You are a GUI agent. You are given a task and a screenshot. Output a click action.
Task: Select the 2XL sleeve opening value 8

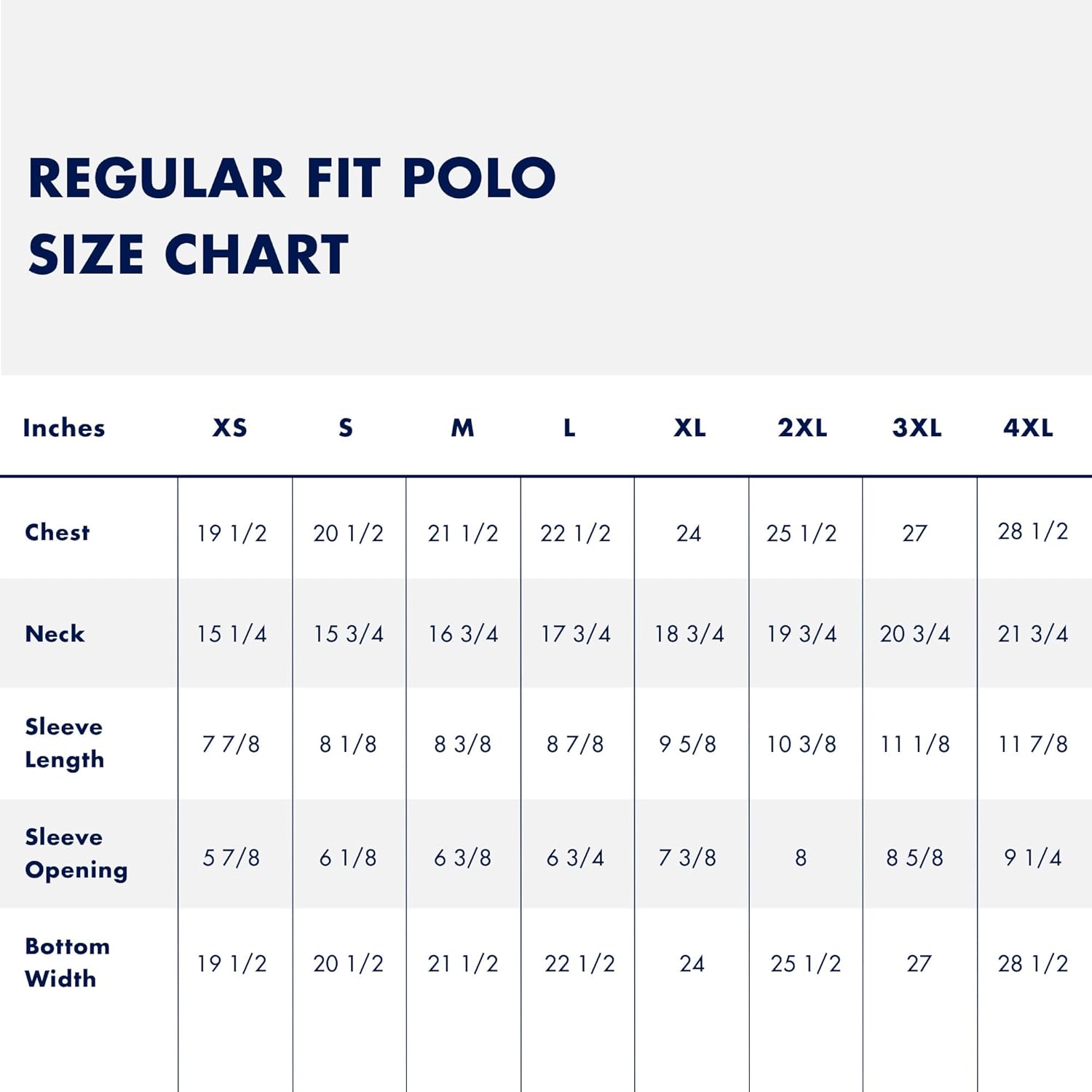801,858
